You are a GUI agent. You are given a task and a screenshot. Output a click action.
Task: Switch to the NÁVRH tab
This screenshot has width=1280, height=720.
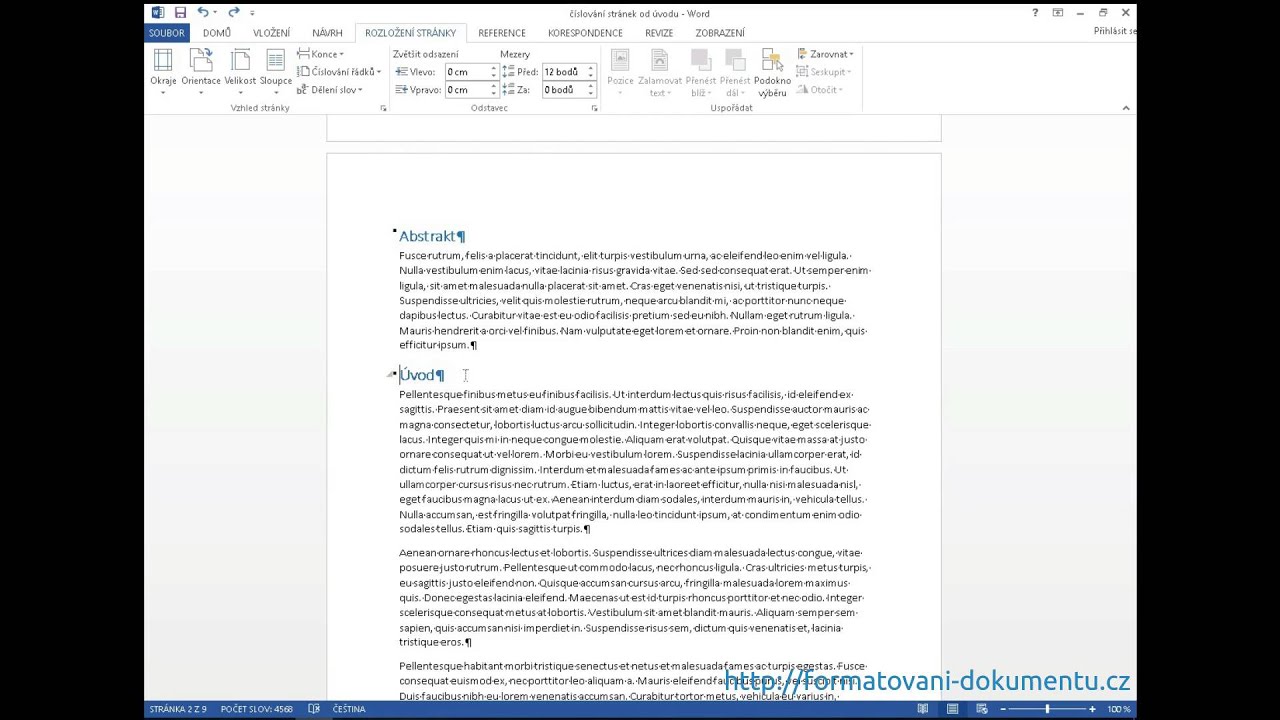click(327, 33)
